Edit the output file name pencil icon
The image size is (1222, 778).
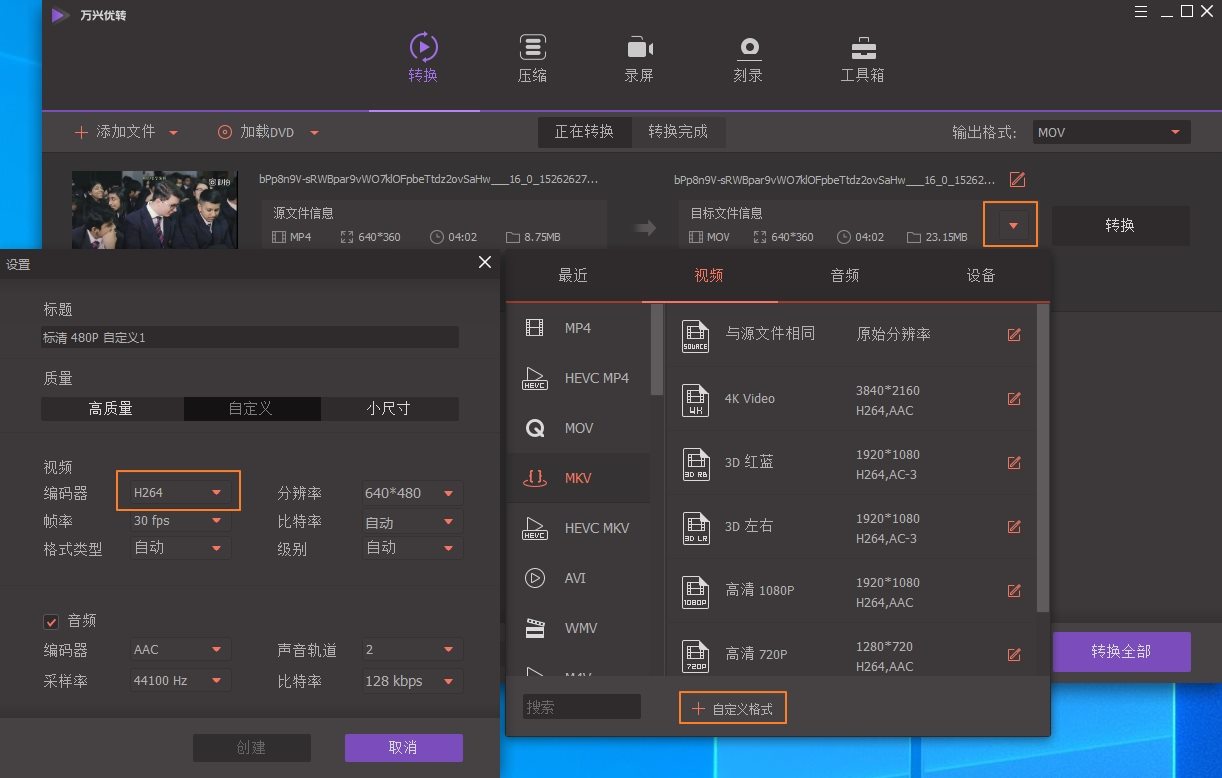[x=1017, y=179]
